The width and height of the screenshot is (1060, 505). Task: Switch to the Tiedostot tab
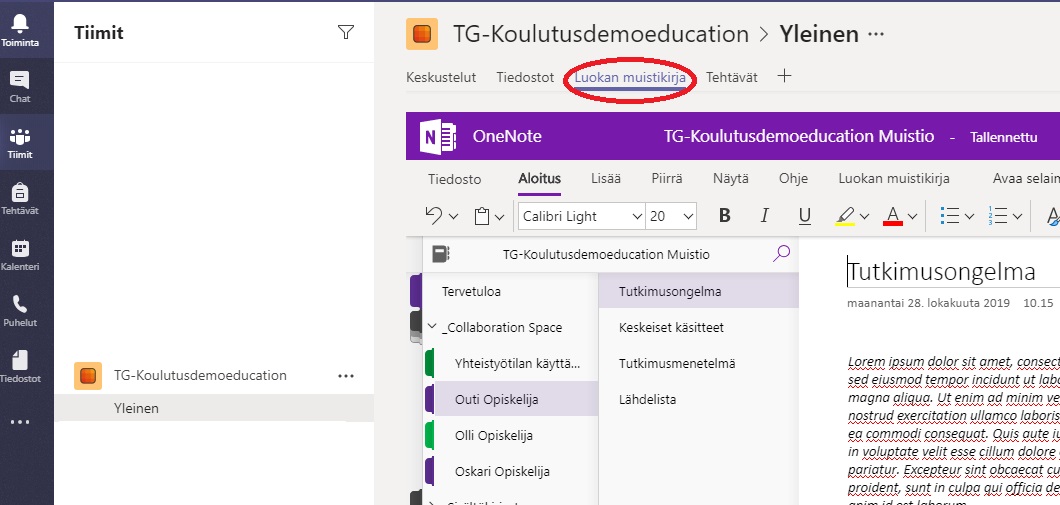tap(525, 77)
